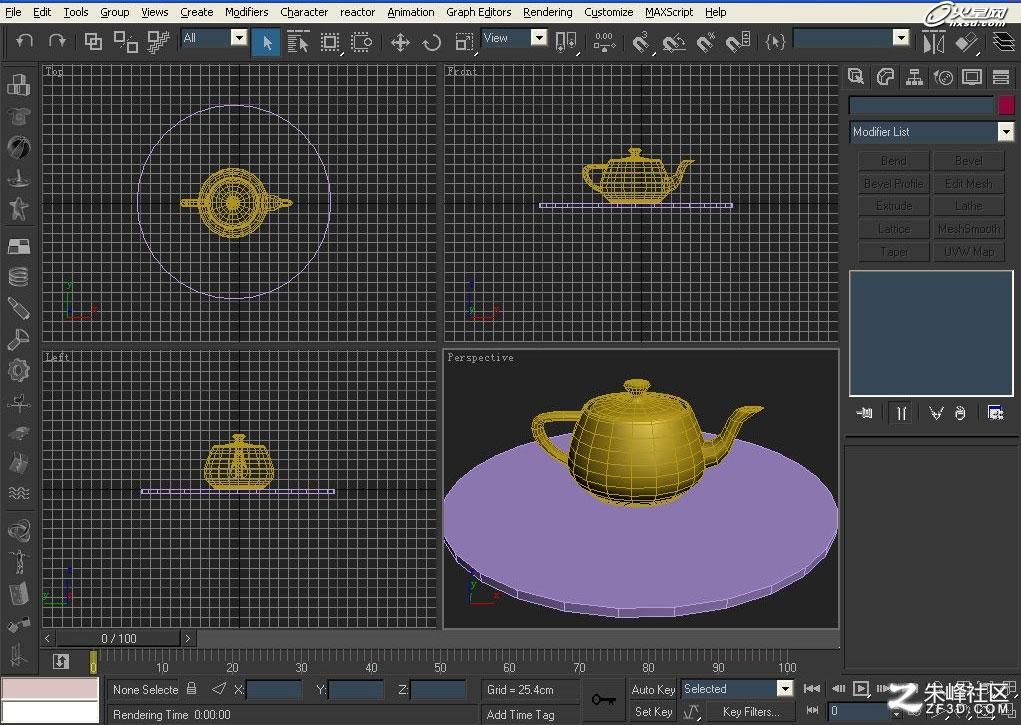Click the object color swatch
Image resolution: width=1021 pixels, height=725 pixels.
[x=1006, y=106]
